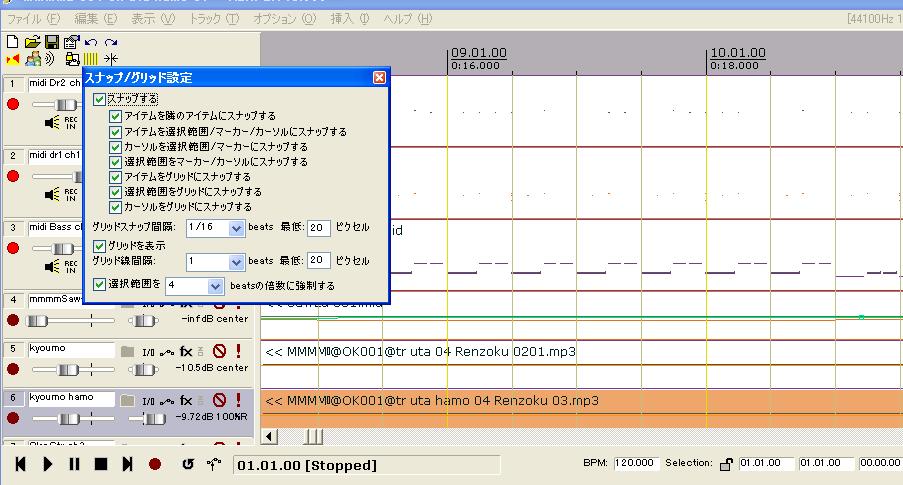Image resolution: width=903 pixels, height=485 pixels.
Task: Click the Stop transport button
Action: coord(101,464)
